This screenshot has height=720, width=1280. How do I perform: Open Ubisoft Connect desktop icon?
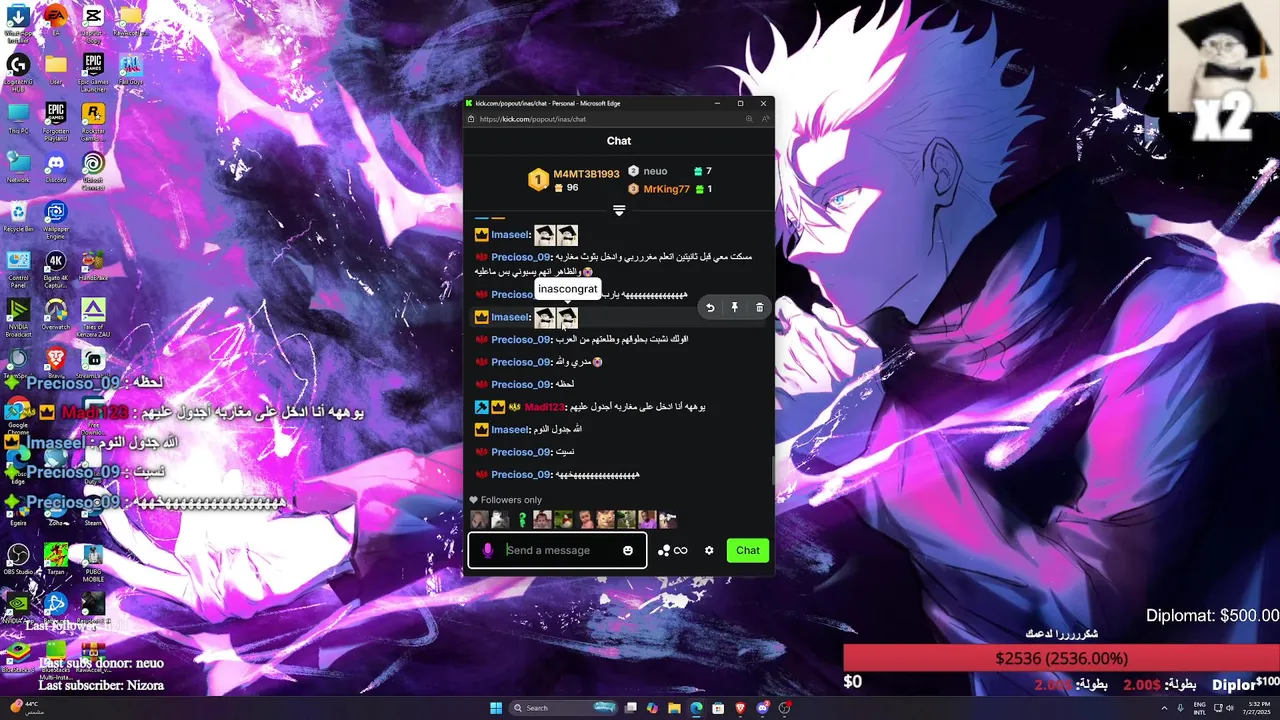pos(93,169)
